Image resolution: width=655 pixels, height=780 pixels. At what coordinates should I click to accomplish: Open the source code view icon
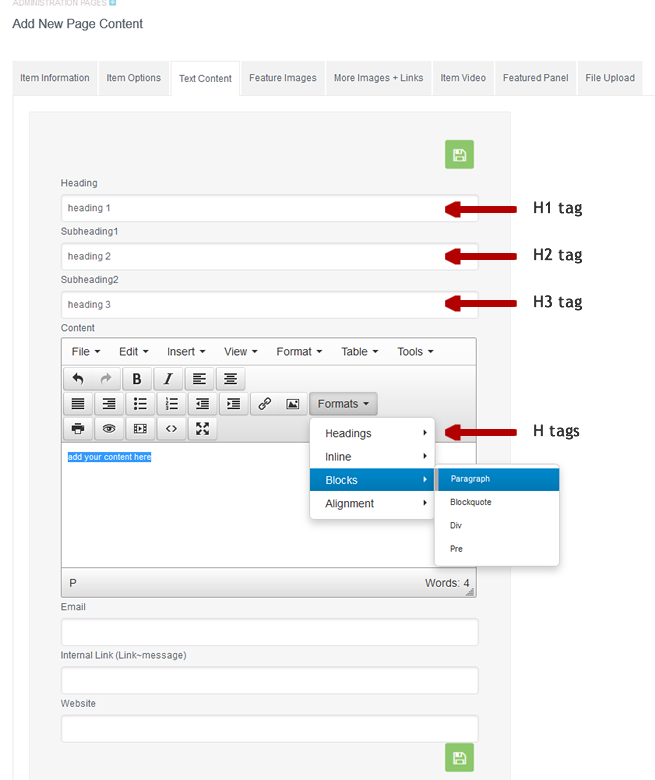[x=171, y=429]
